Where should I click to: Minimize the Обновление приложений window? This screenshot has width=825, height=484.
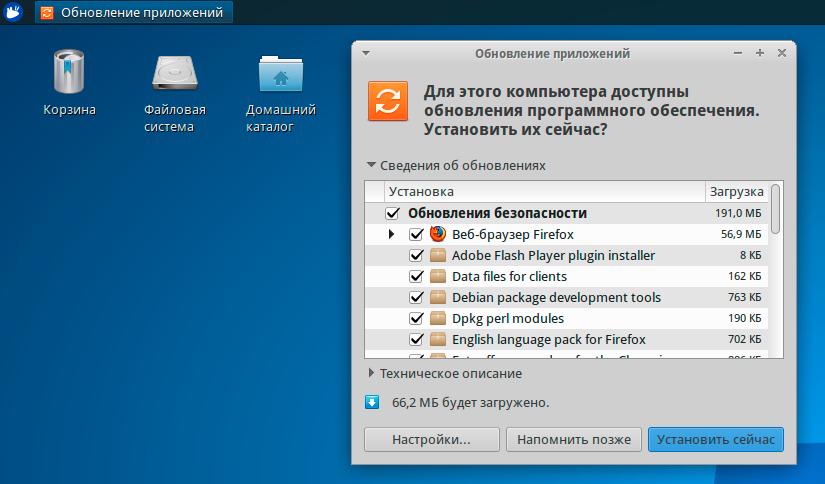[x=738, y=53]
